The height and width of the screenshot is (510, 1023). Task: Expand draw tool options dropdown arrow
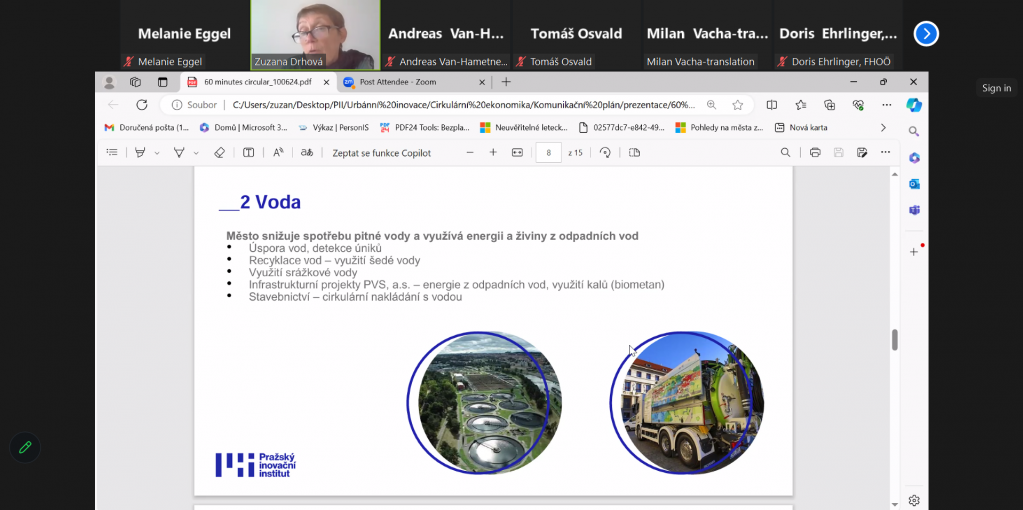pyautogui.click(x=196, y=153)
